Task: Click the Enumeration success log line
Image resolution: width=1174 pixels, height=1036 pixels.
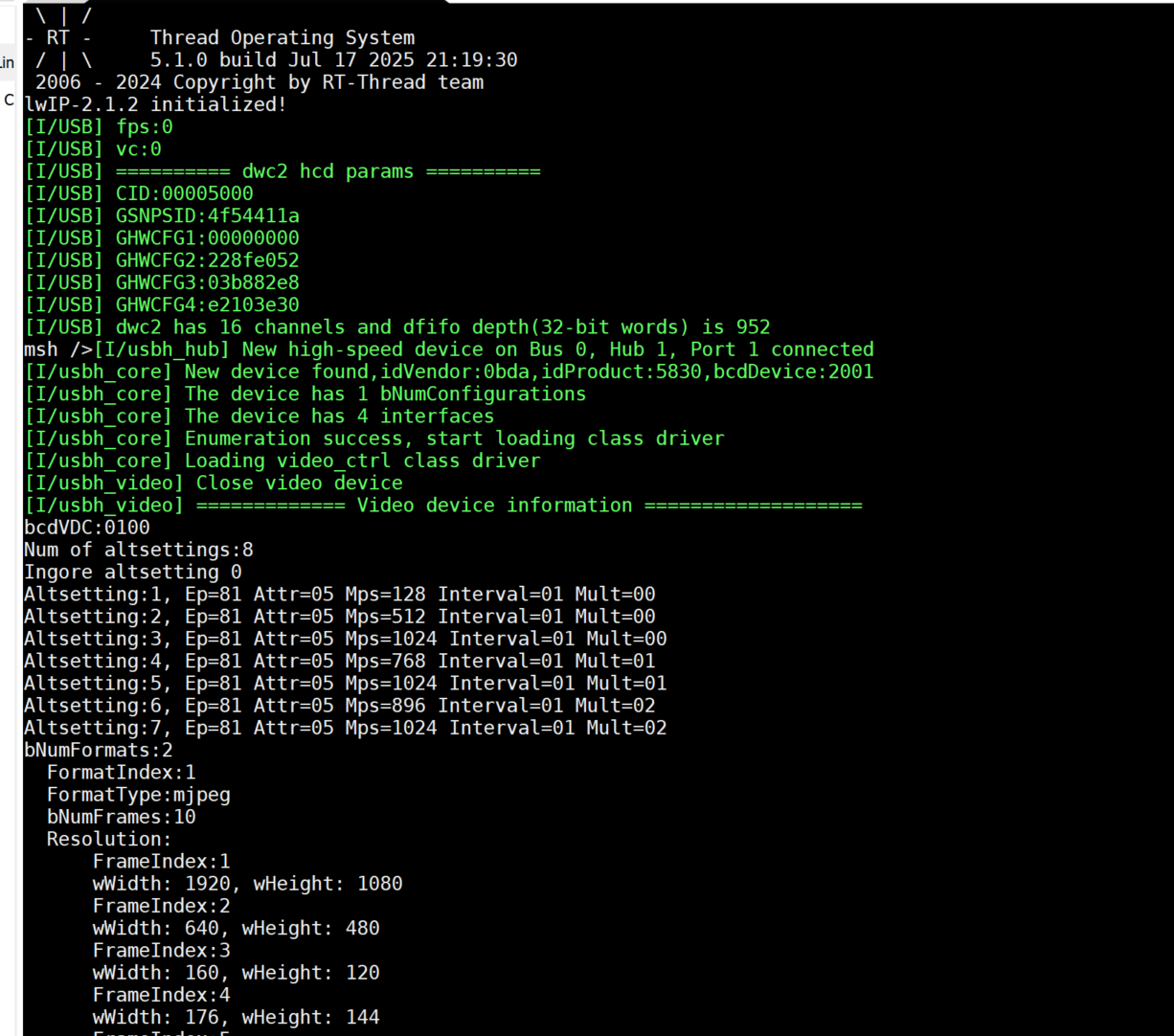Action: 373,439
